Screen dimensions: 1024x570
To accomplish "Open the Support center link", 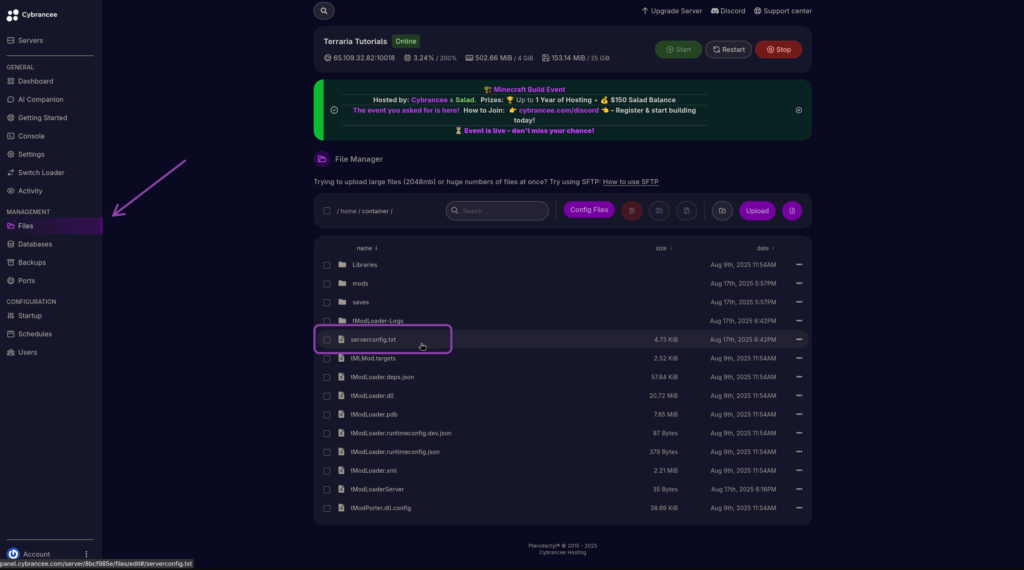I will click(783, 10).
